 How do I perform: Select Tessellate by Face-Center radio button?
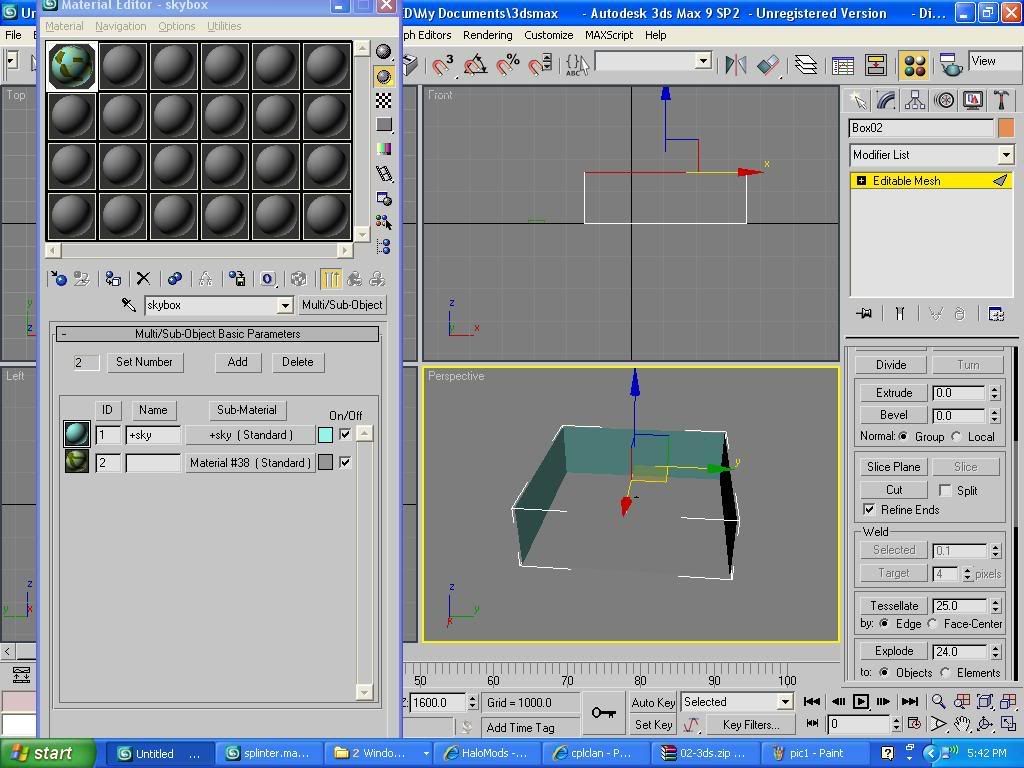click(x=933, y=624)
